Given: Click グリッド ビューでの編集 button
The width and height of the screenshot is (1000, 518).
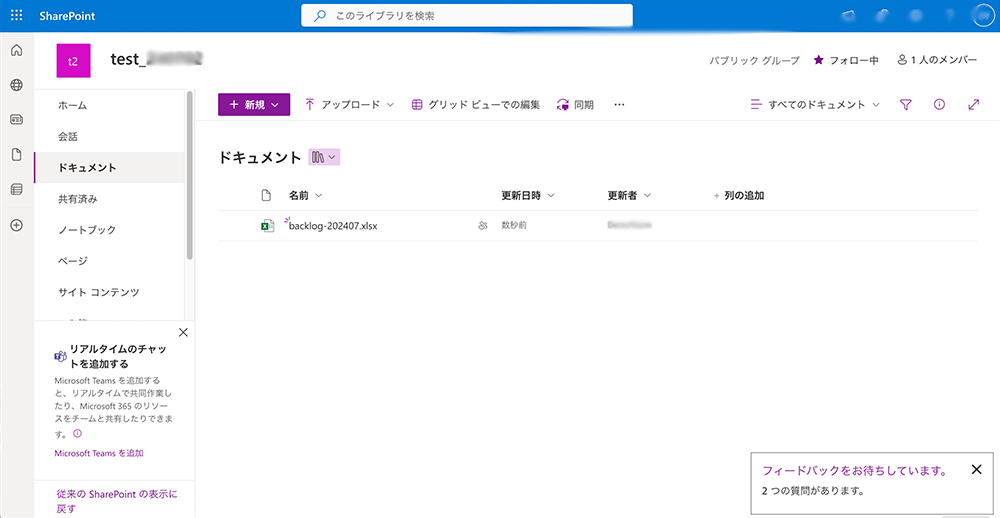Looking at the screenshot, I should 476,105.
